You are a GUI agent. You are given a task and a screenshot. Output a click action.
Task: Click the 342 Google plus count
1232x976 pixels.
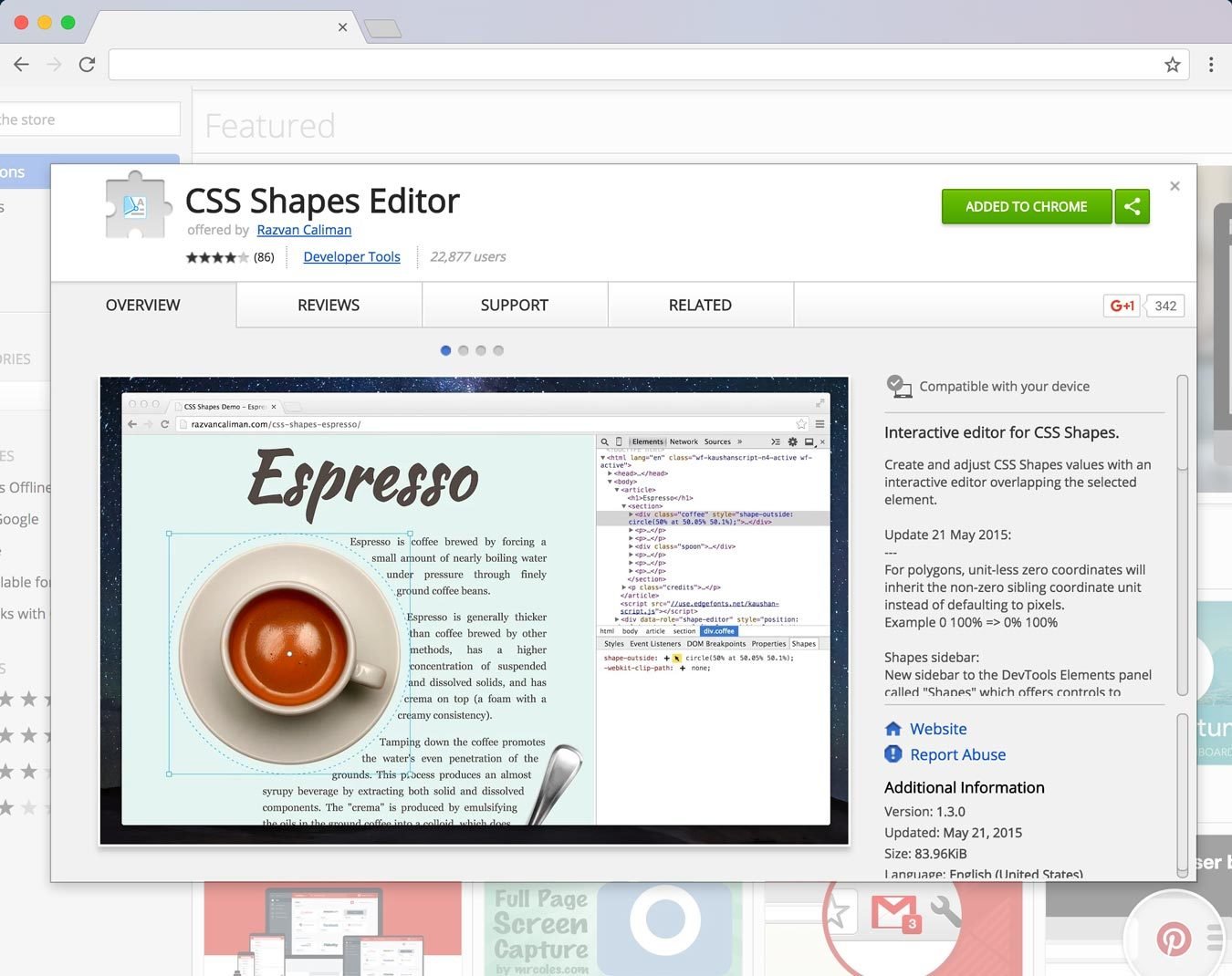[x=1165, y=306]
